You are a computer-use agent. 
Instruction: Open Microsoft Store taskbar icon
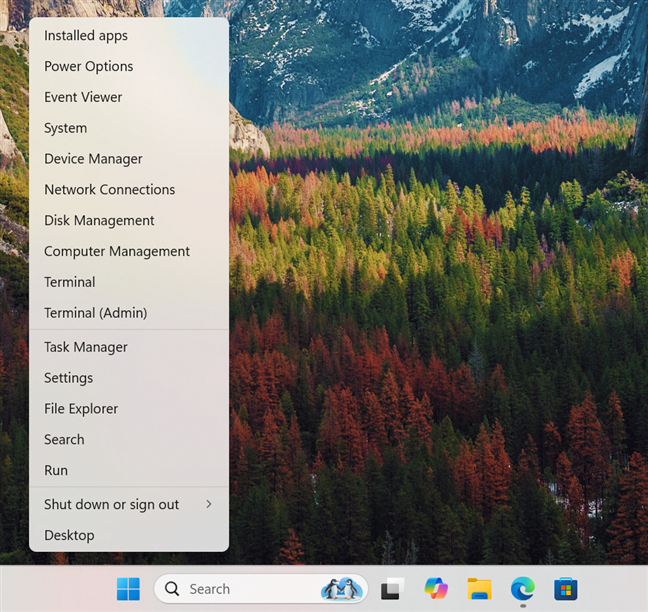[566, 588]
